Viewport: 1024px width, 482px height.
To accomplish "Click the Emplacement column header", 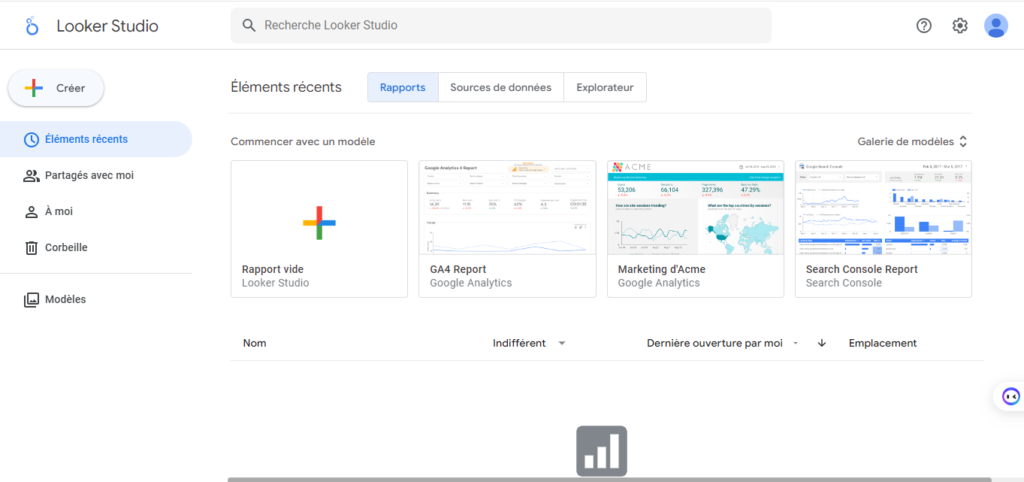I will click(x=882, y=343).
